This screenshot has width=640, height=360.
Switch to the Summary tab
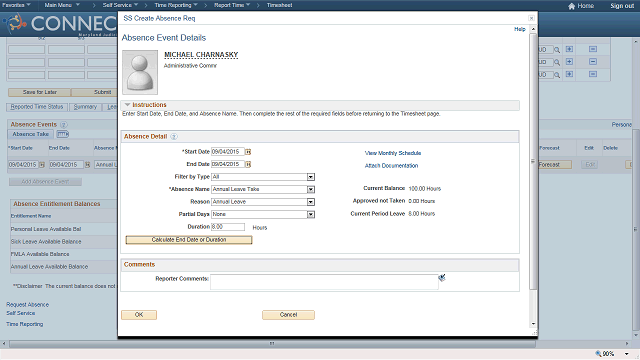point(85,107)
